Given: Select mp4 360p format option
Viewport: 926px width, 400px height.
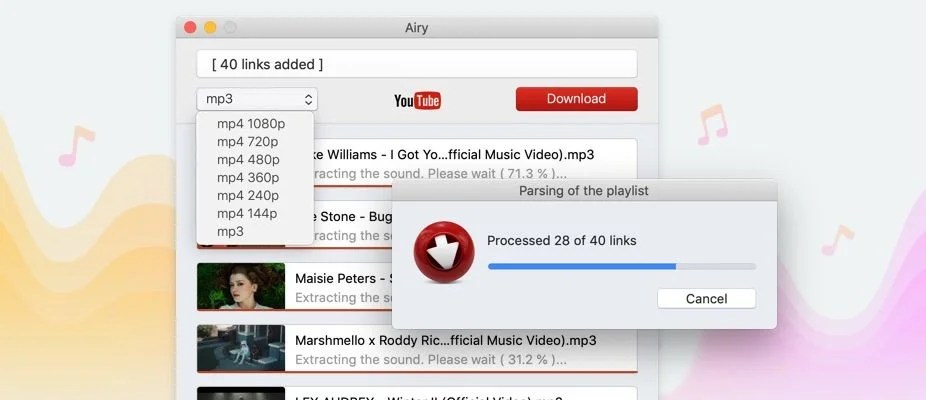Looking at the screenshot, I should tap(248, 177).
